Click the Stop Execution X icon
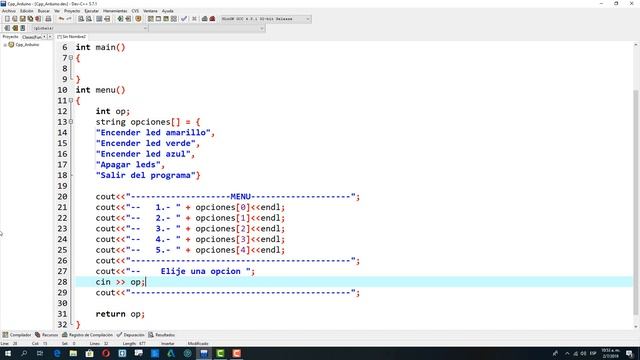Image resolution: width=640 pixels, height=360 pixels. 194,19
